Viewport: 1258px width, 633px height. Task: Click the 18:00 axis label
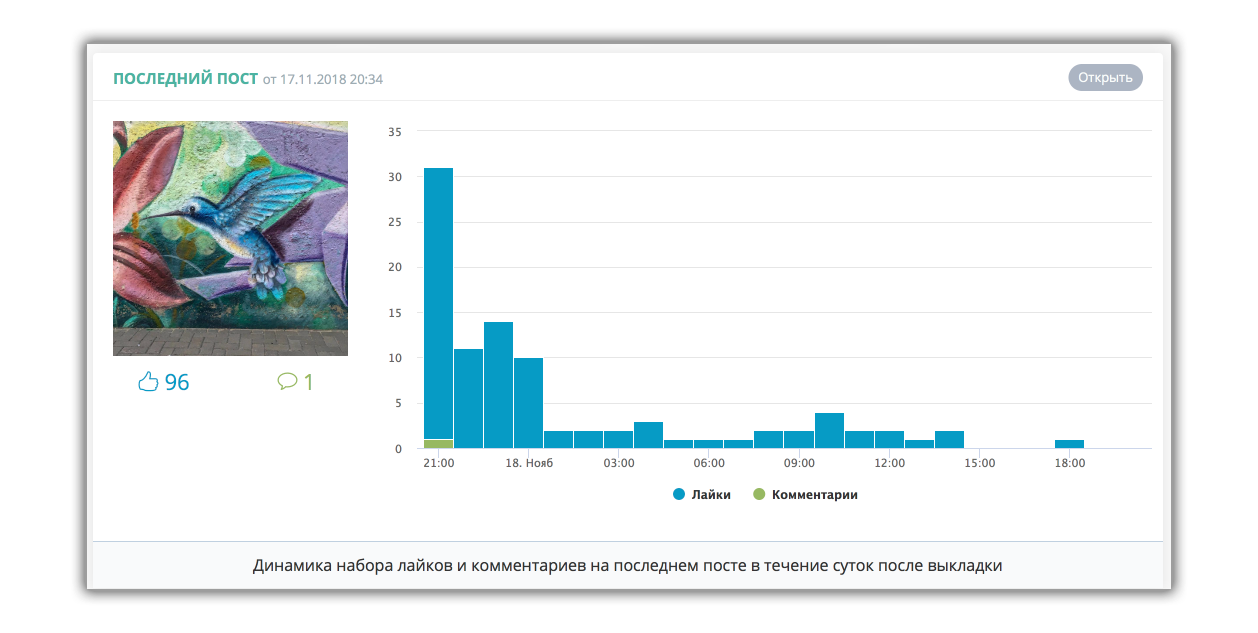(x=1070, y=464)
